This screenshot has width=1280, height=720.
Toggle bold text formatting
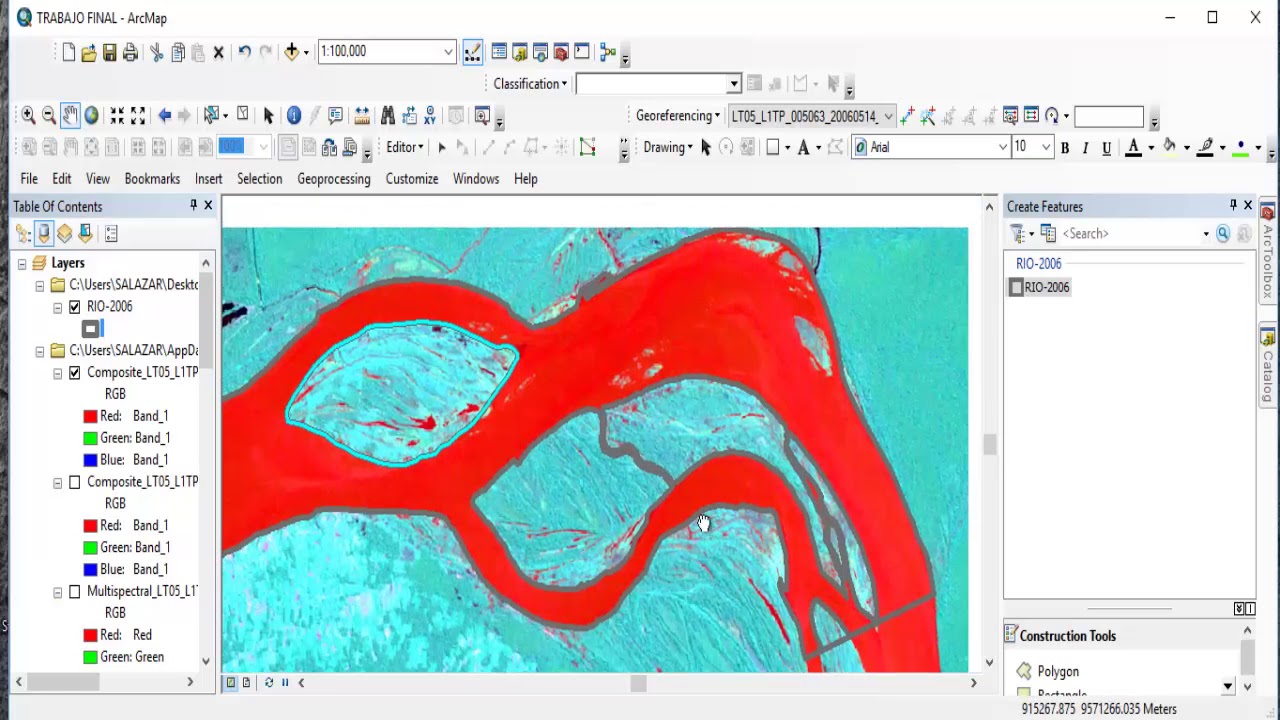point(1065,148)
